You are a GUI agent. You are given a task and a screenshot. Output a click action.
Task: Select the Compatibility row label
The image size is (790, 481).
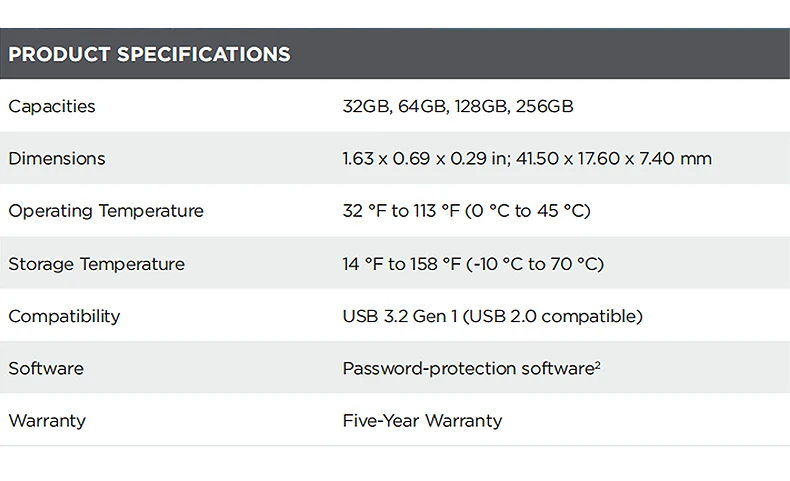point(64,316)
